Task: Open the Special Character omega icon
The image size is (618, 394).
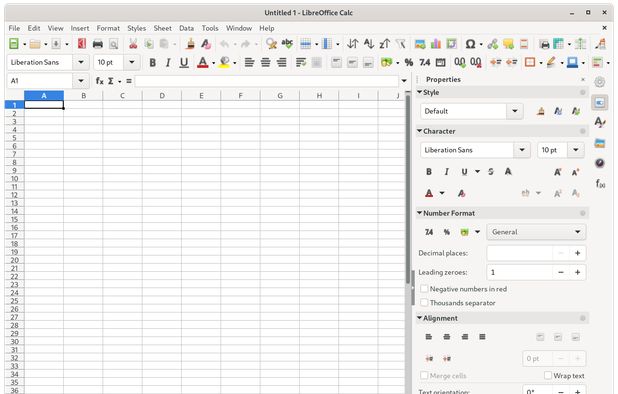Action: pyautogui.click(x=470, y=44)
